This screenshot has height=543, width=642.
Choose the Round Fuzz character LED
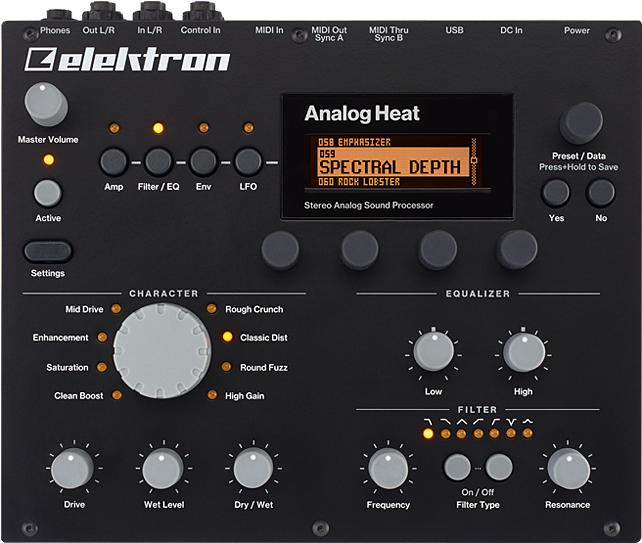pyautogui.click(x=226, y=367)
